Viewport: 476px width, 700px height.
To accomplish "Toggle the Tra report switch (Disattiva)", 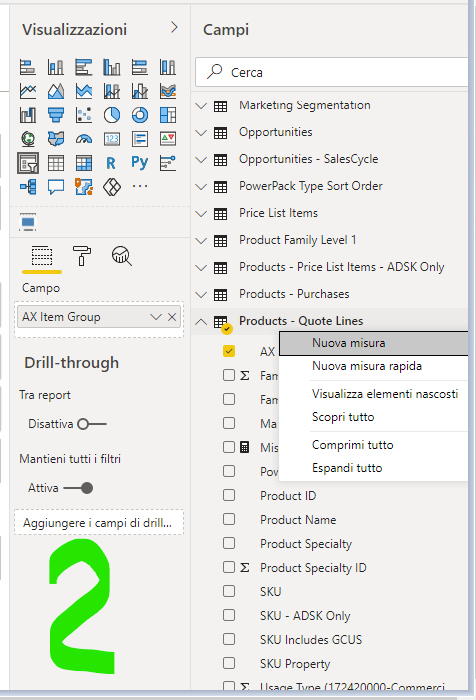I will 92,424.
